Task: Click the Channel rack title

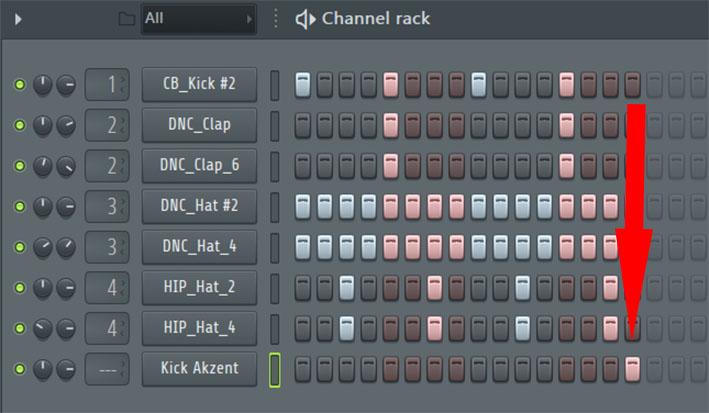Action: (376, 19)
